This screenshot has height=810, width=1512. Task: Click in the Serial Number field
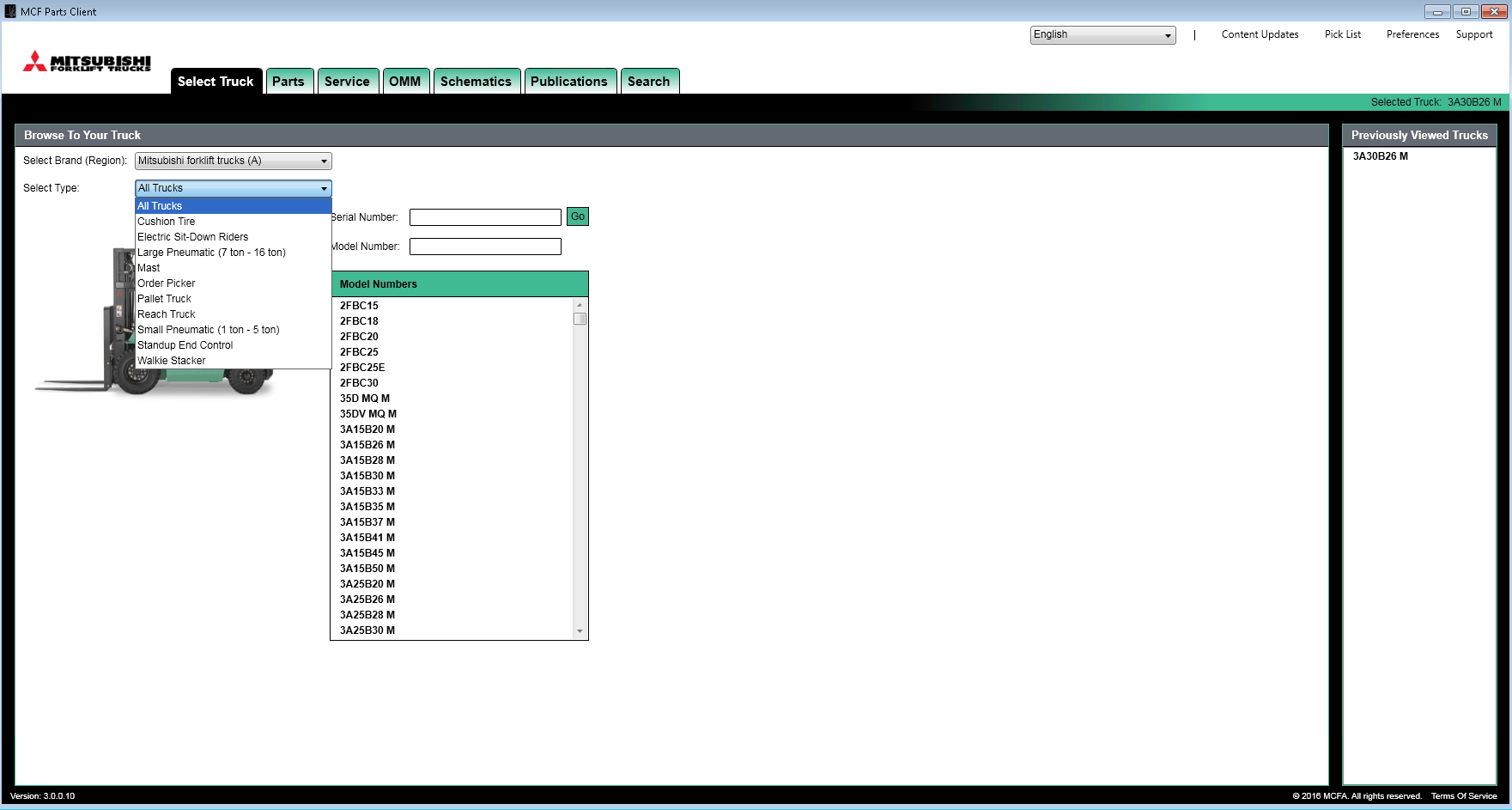[485, 217]
